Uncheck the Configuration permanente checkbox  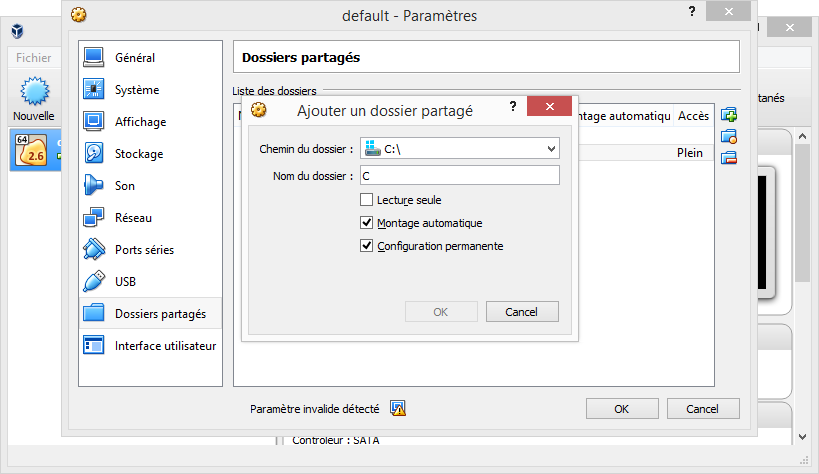tap(367, 246)
